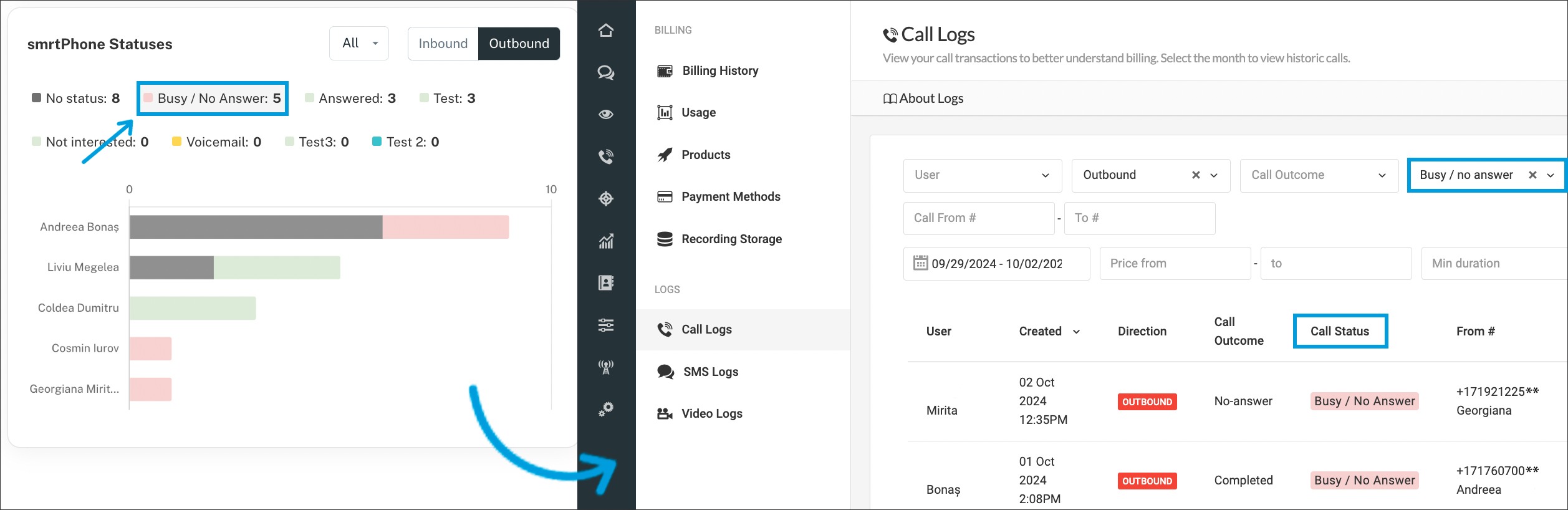Screen dimensions: 1568x510
Task: Select the Outbound toggle button
Action: point(519,44)
